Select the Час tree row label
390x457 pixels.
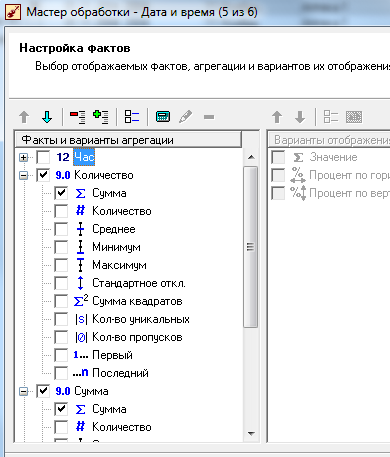coord(84,157)
